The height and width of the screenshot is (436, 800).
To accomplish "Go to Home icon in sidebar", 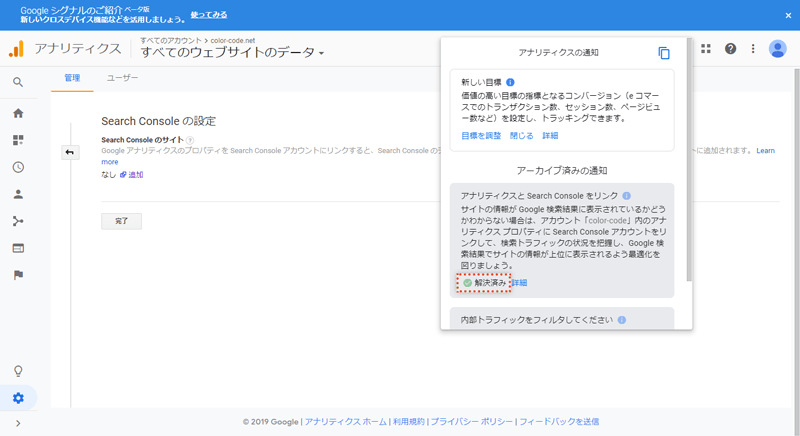I will (x=18, y=113).
